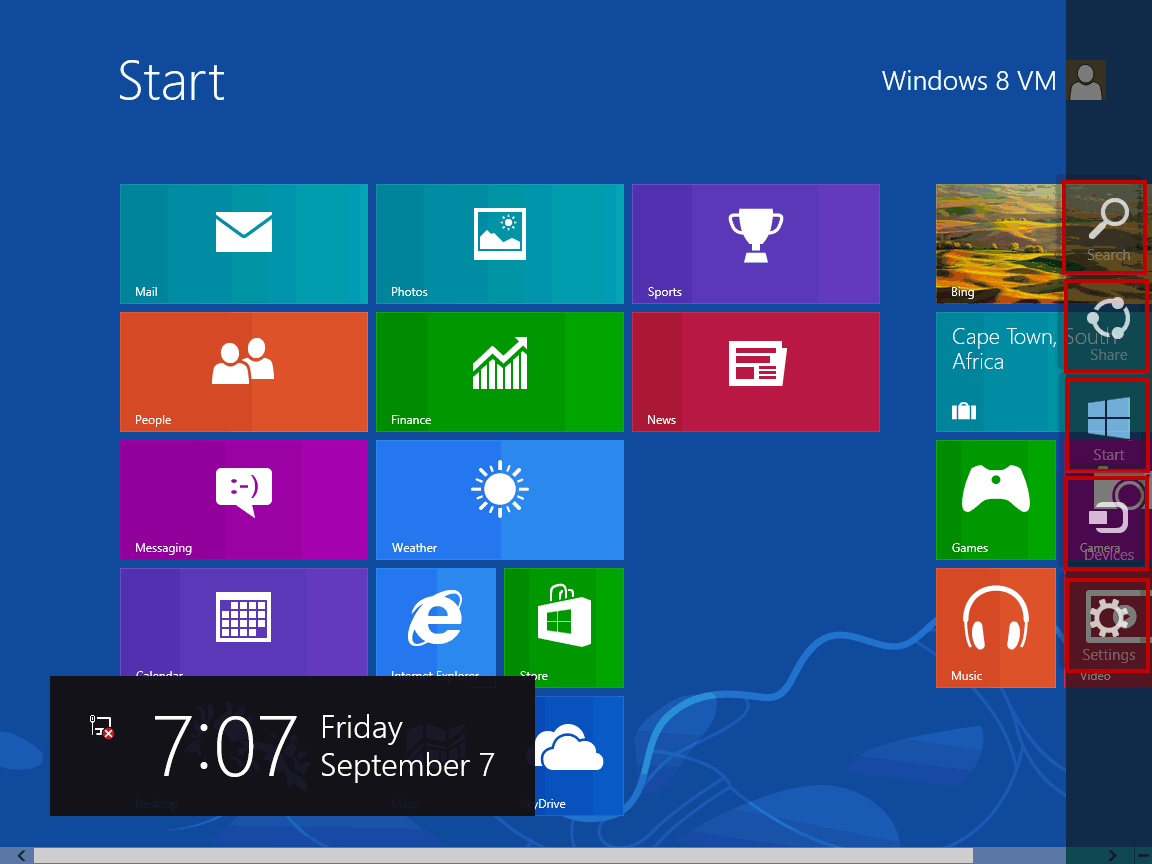1152x864 pixels.
Task: Open the Photos tile
Action: tap(500, 244)
